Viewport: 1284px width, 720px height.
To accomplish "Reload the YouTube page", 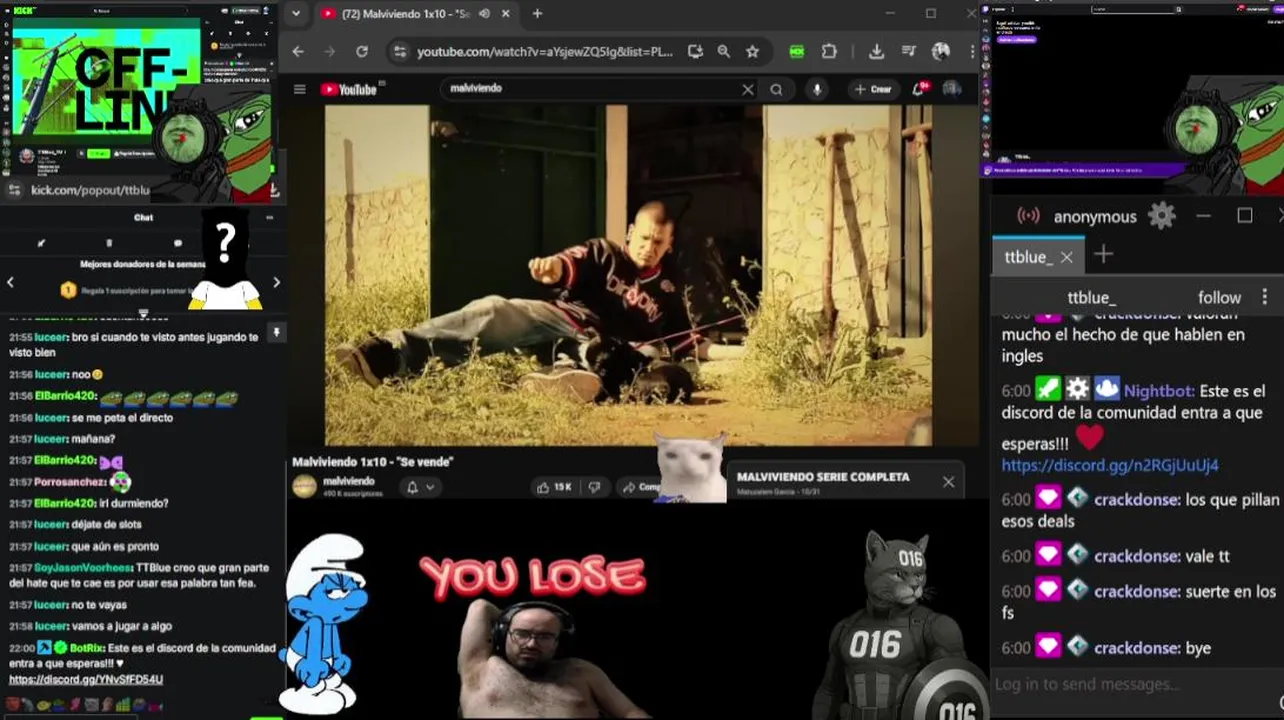I will pos(362,52).
